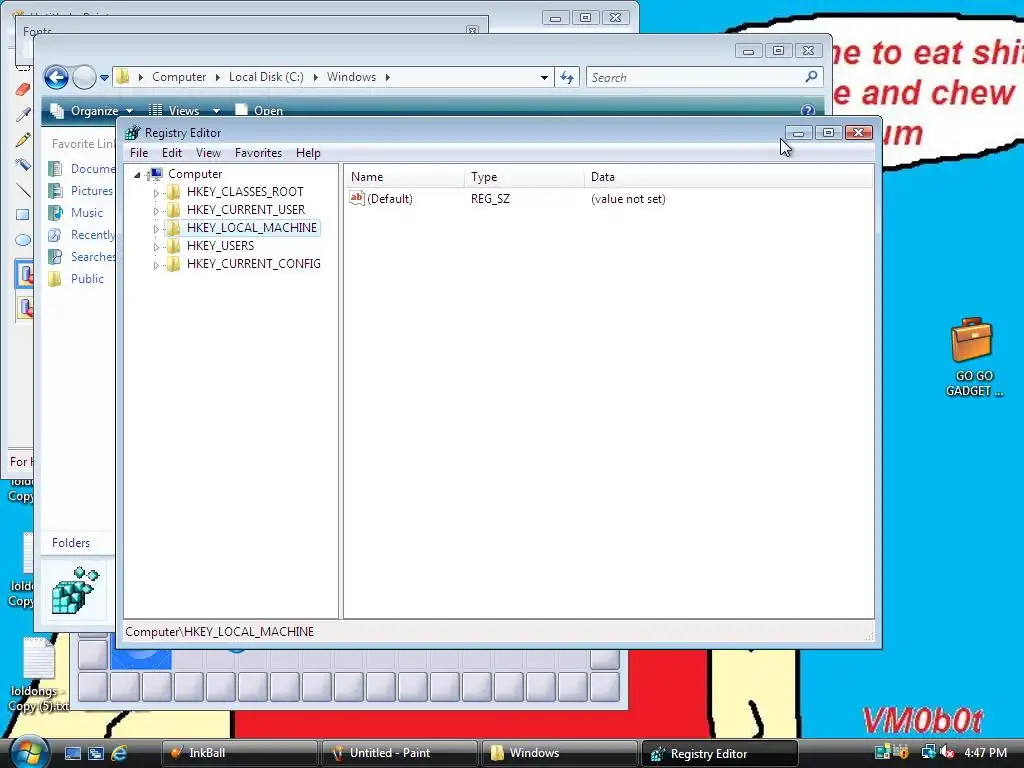The image size is (1024, 768).
Task: Select the Eraser tool in Paint
Action: 23,89
